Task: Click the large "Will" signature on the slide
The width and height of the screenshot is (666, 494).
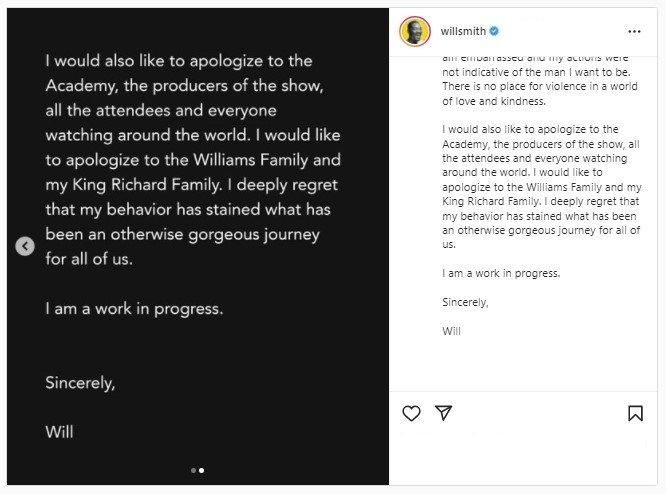Action: (x=59, y=432)
